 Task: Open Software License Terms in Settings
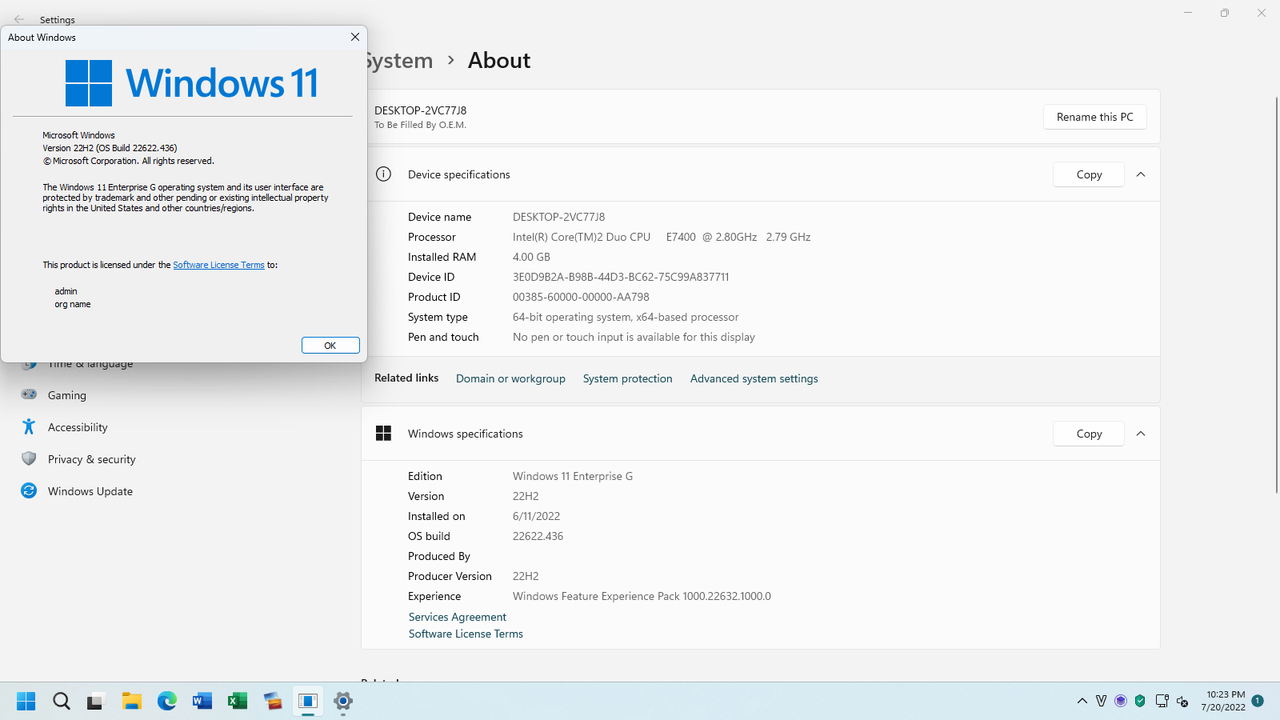[x=465, y=634]
